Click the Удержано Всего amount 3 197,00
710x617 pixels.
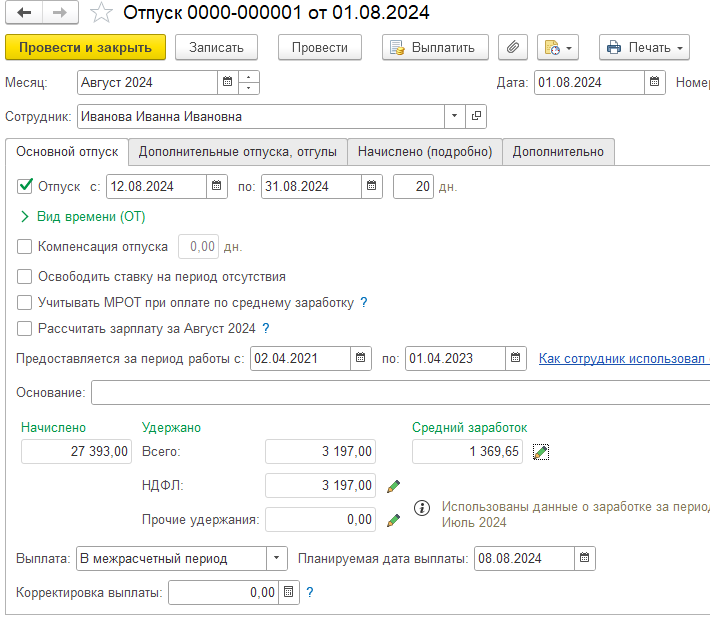coord(321,451)
